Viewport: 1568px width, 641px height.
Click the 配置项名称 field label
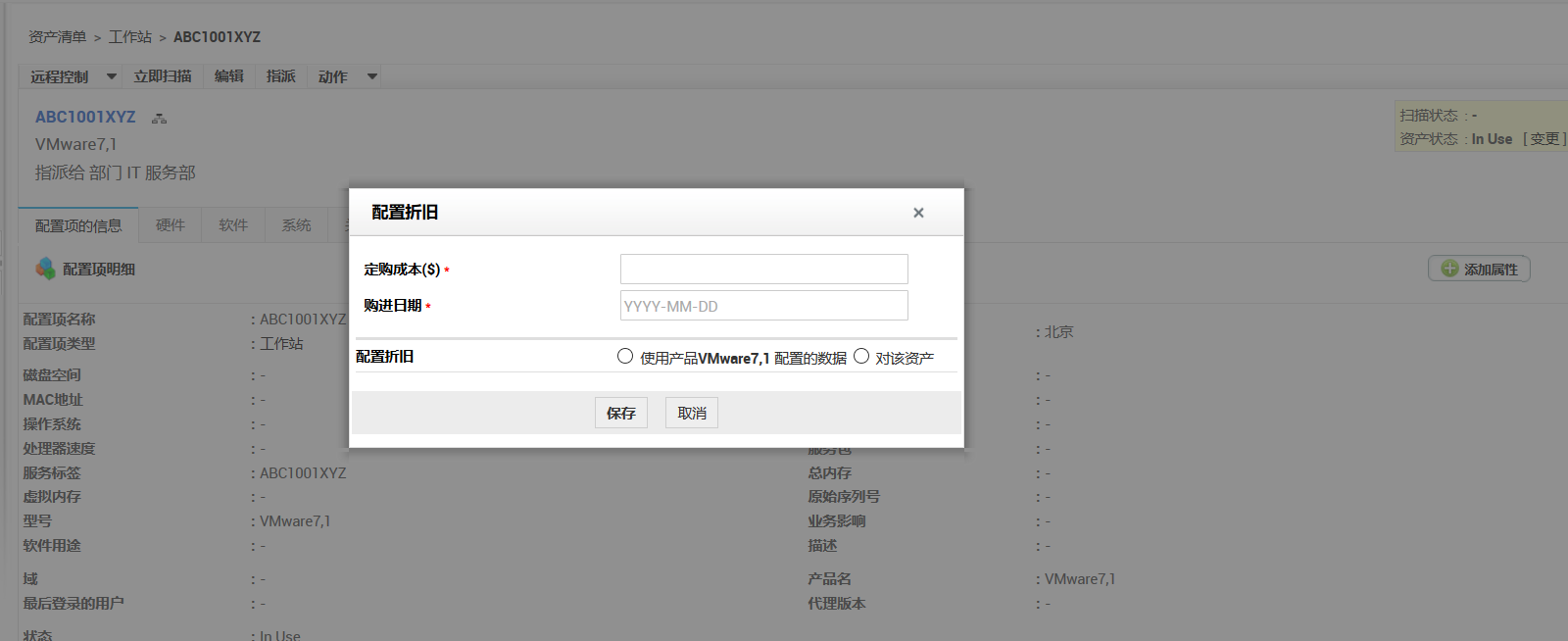[60, 320]
